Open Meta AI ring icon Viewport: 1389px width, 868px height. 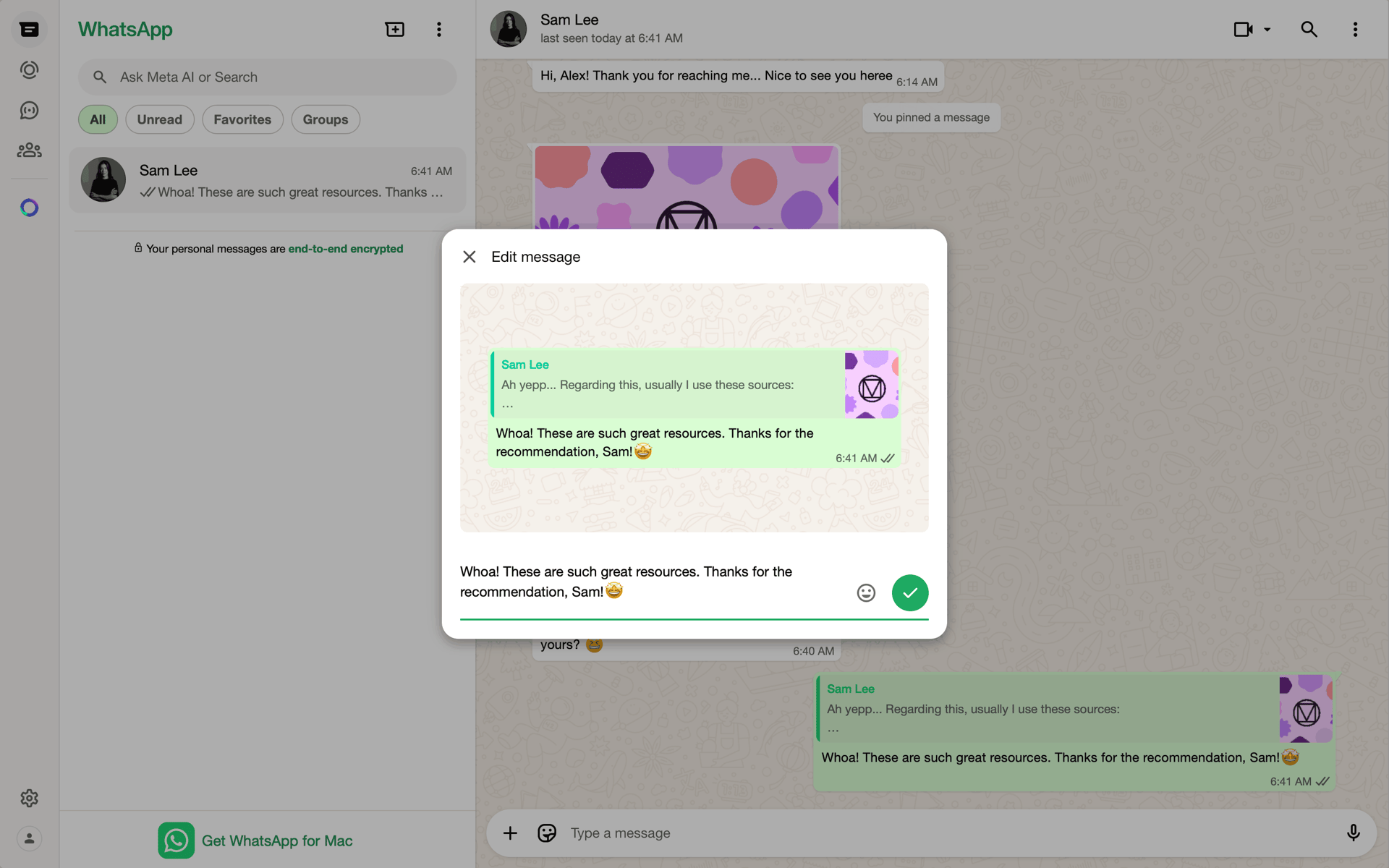tap(29, 208)
